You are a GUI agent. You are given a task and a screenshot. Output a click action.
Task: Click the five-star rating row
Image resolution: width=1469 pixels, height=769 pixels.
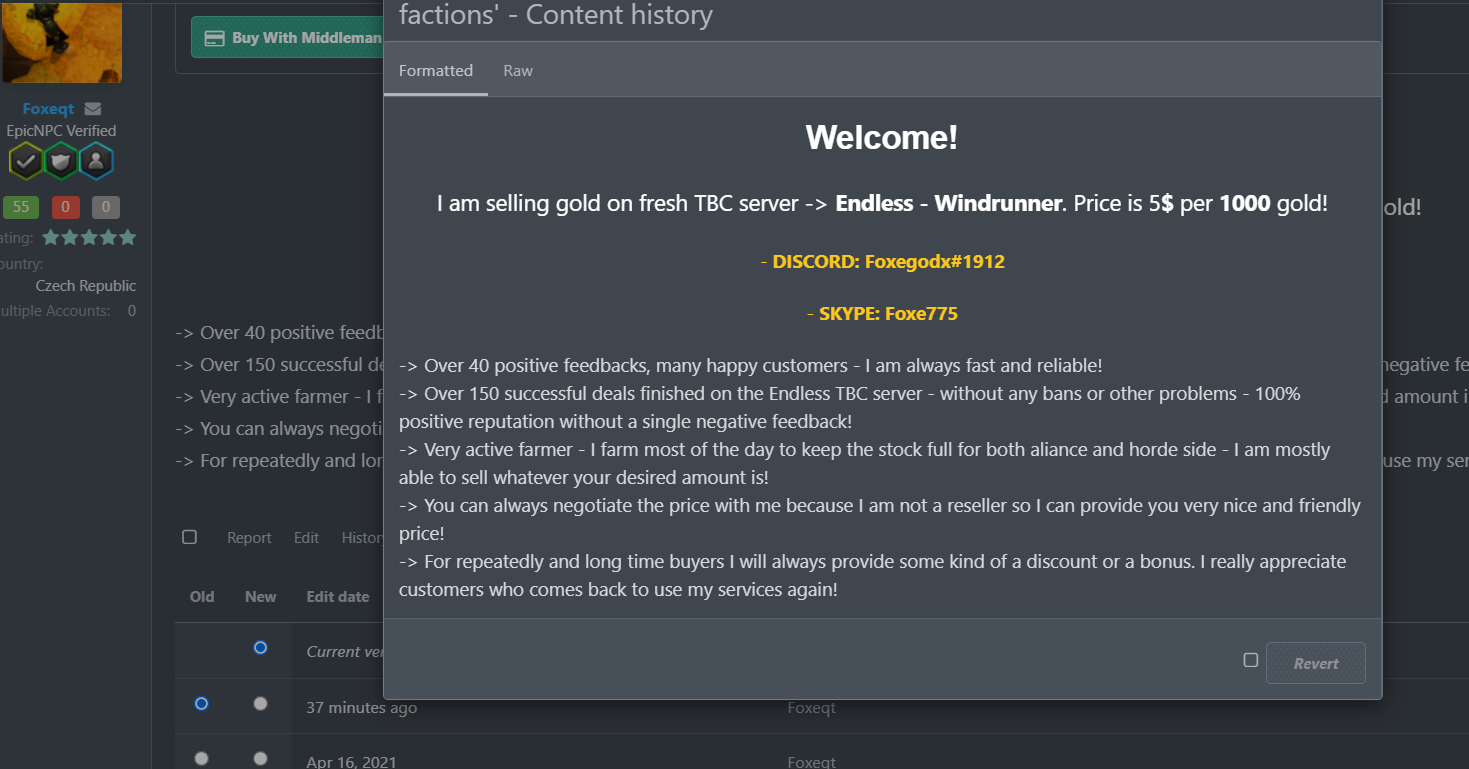[x=89, y=238]
